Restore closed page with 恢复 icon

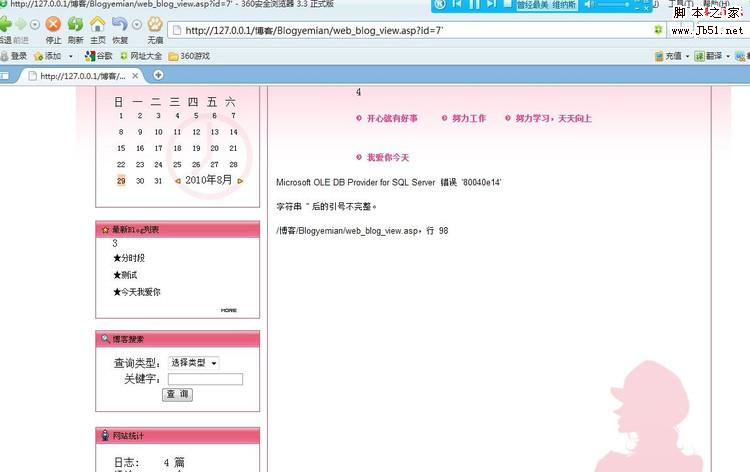coord(120,24)
